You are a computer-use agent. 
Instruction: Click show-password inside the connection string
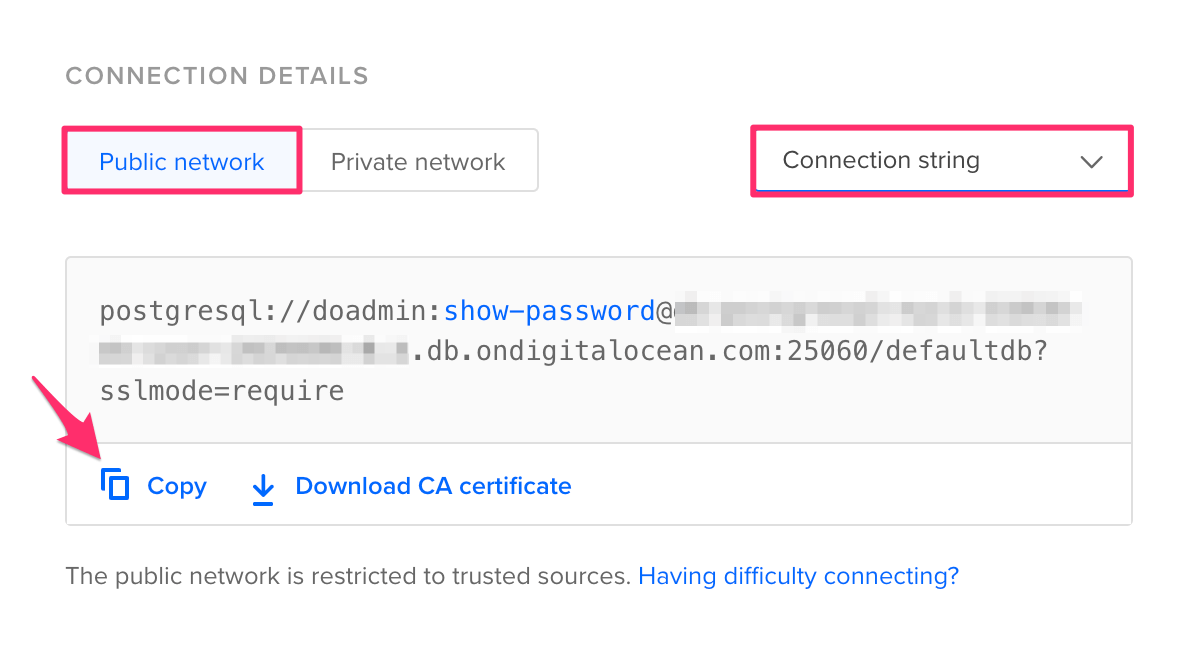tap(549, 311)
